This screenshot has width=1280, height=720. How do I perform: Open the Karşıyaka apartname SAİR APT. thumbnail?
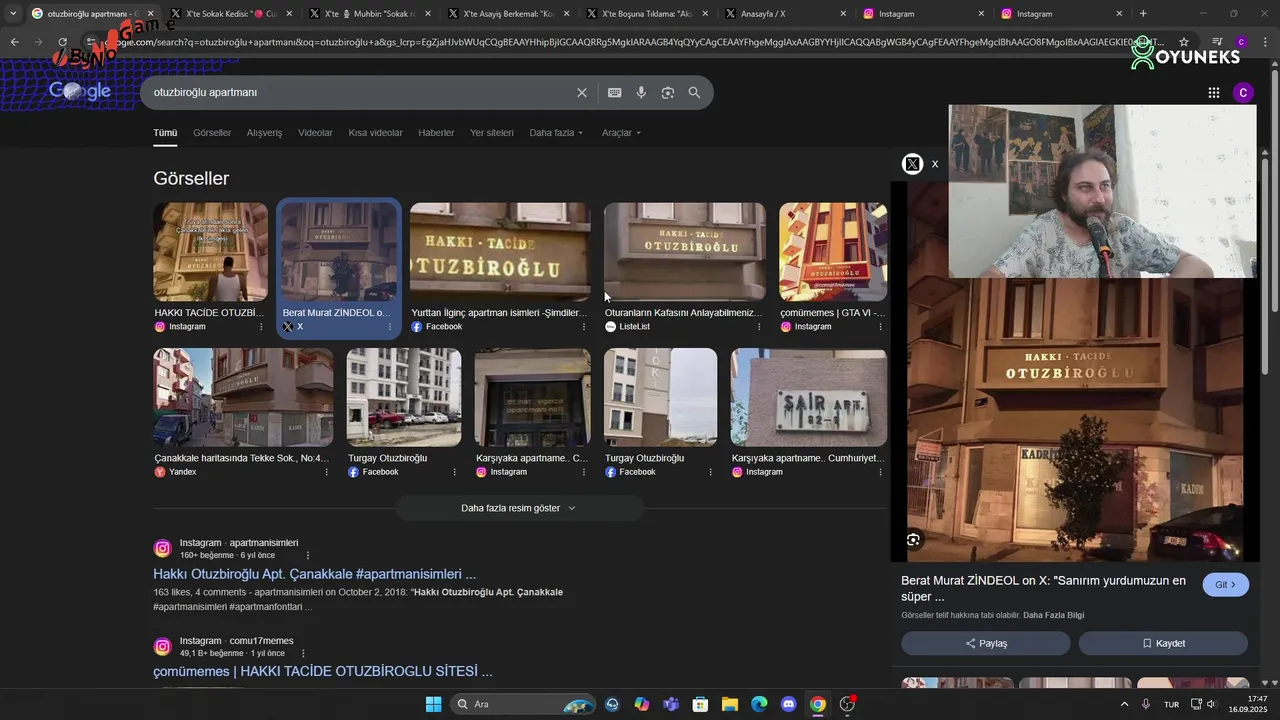808,397
